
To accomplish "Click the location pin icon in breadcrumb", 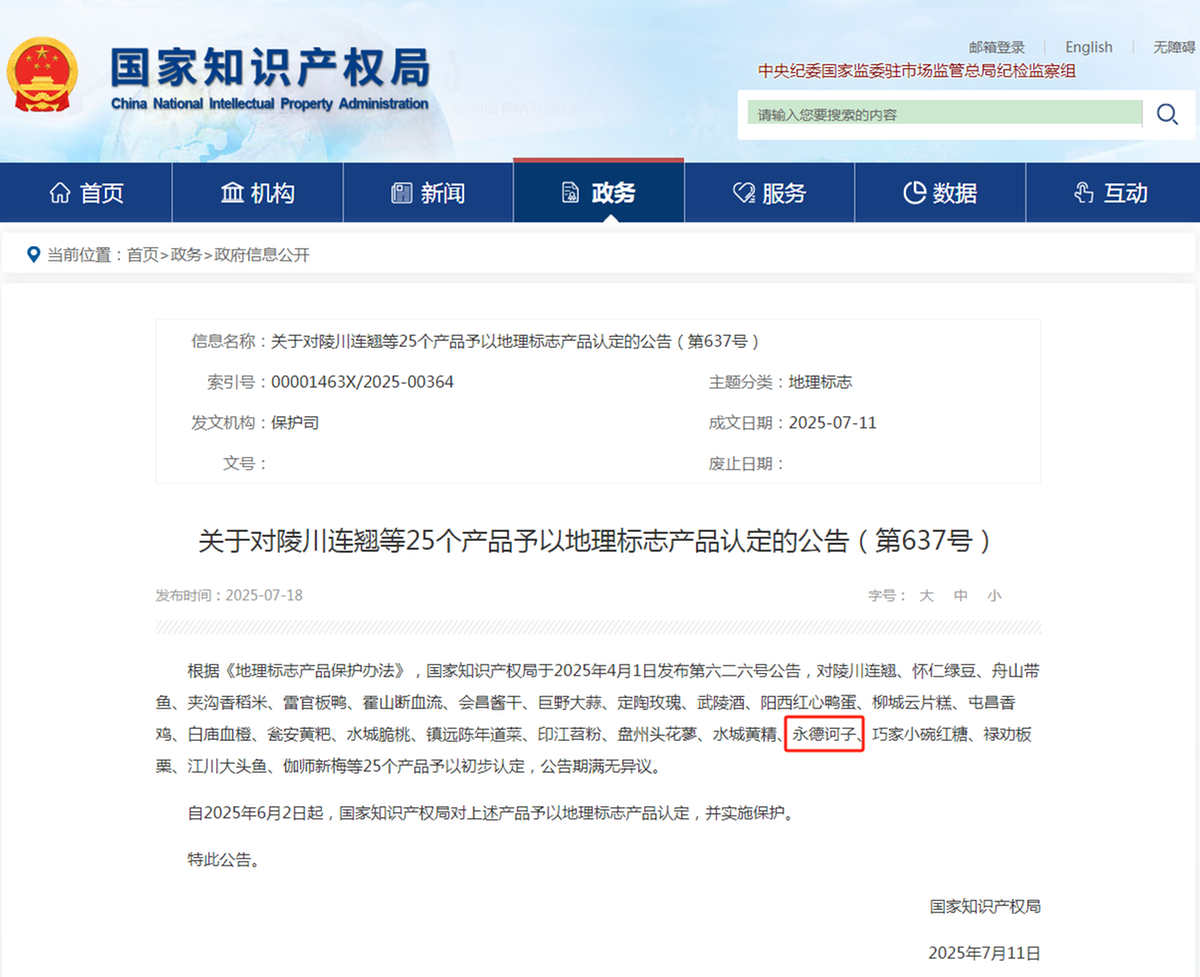I will [x=34, y=254].
